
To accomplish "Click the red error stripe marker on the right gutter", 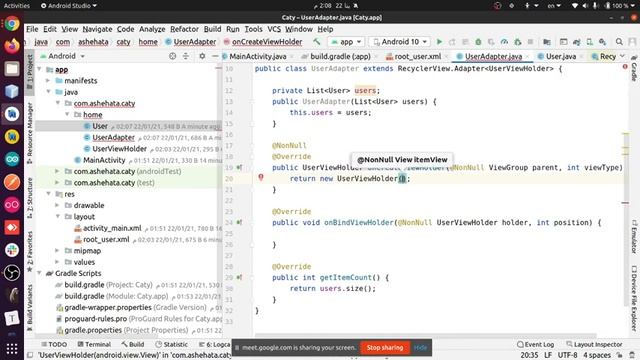I will tap(625, 202).
